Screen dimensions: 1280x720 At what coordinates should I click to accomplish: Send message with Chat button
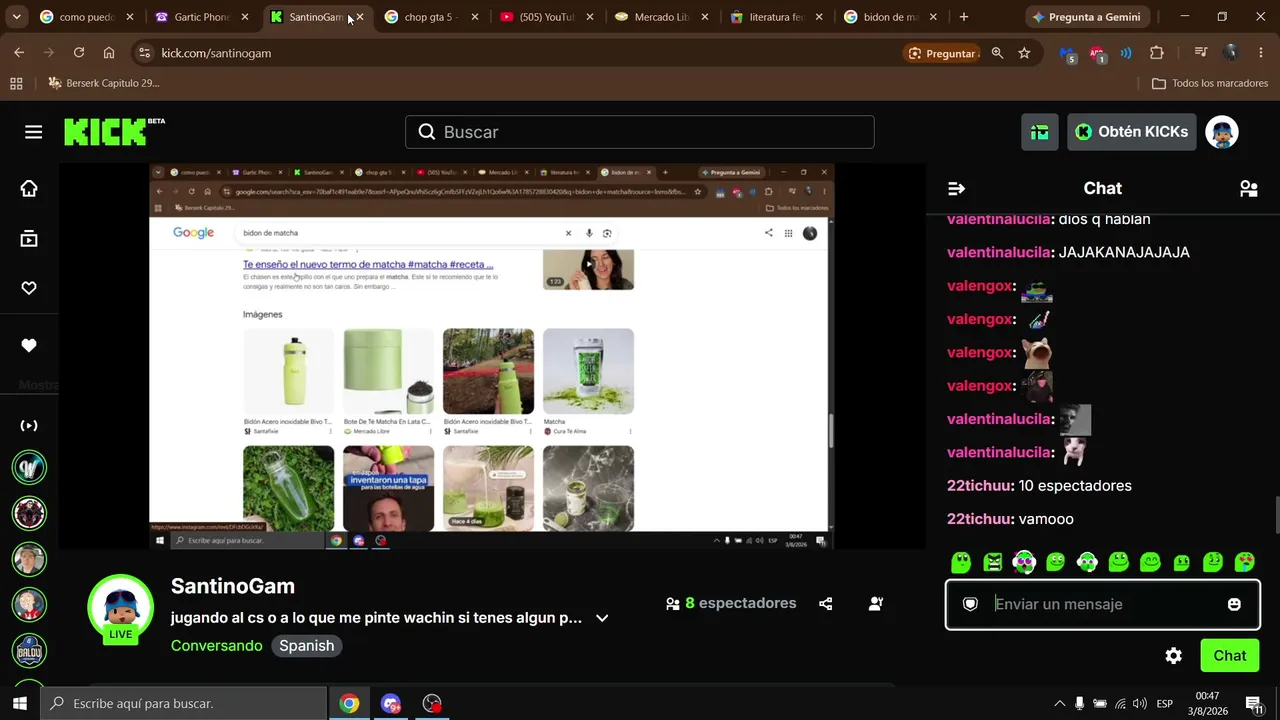coord(1230,656)
